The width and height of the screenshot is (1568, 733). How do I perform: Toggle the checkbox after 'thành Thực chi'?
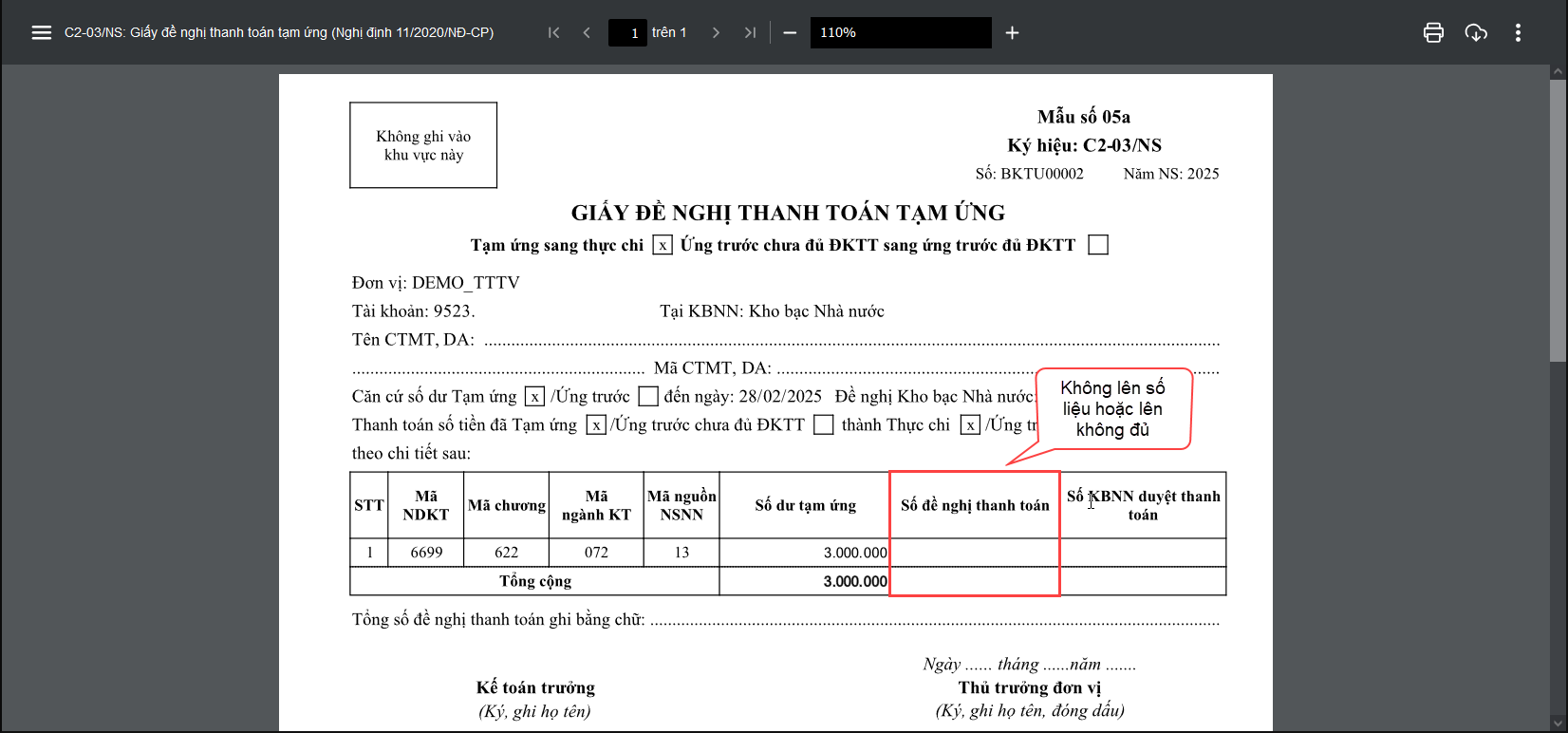tap(970, 425)
